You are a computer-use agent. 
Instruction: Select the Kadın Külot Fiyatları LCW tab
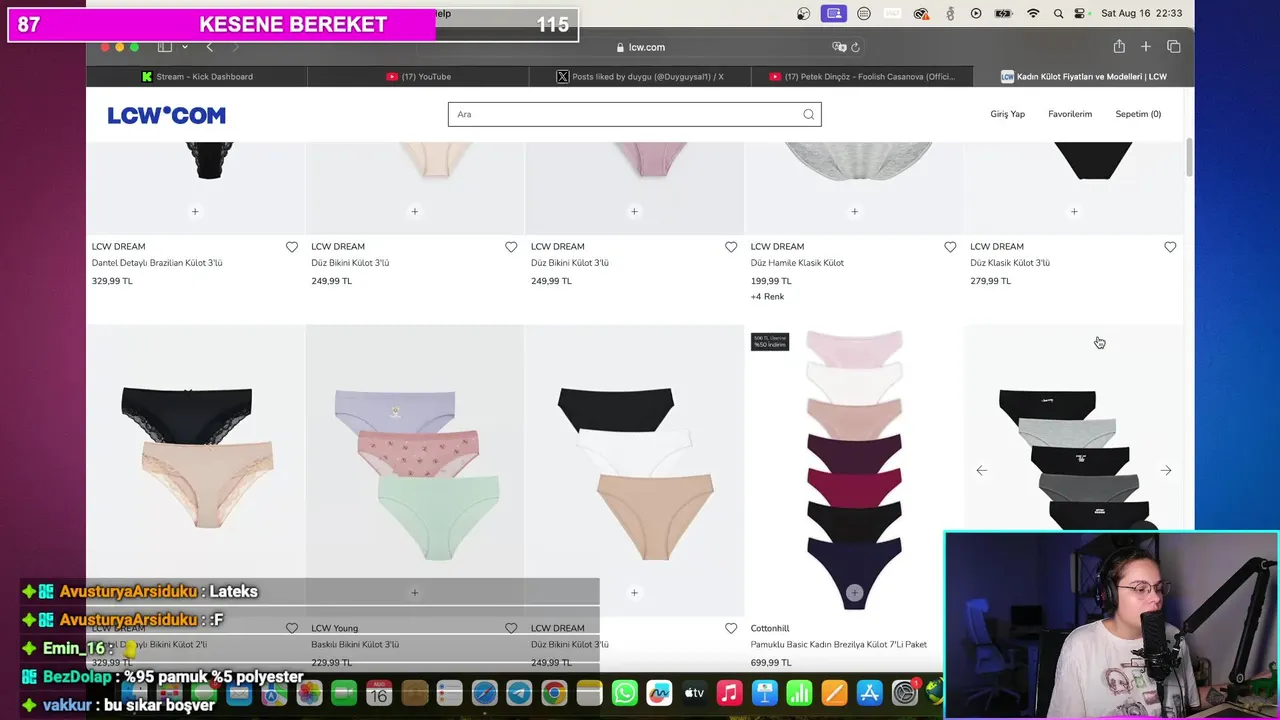[1083, 76]
